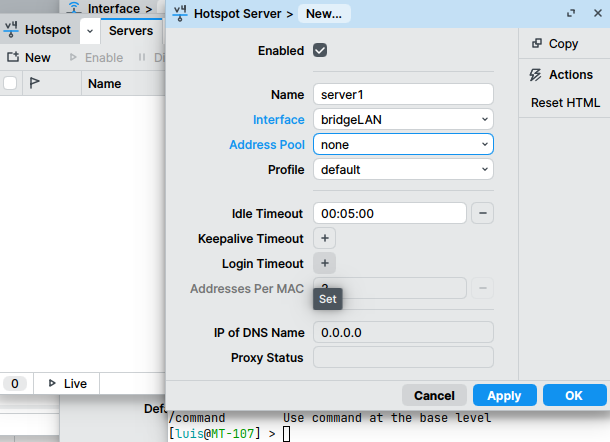The image size is (610, 442).
Task: Click the Hotspot window logo icon
Action: click(12, 31)
